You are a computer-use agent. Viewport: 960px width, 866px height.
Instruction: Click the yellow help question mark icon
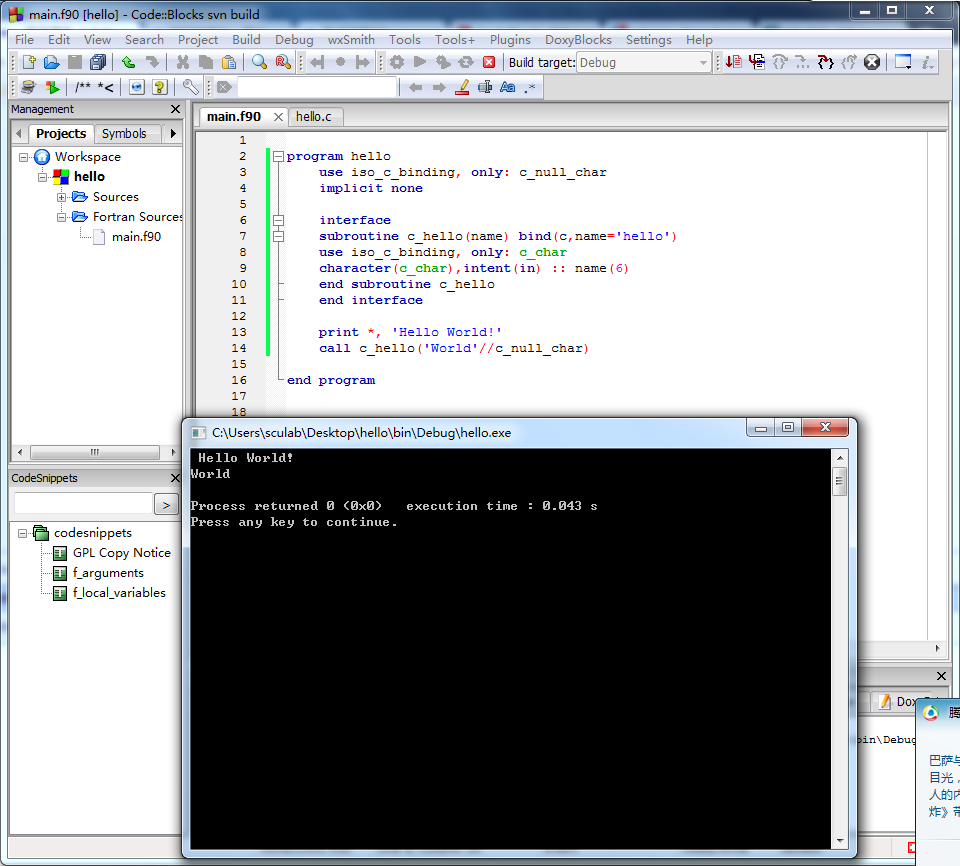click(159, 88)
